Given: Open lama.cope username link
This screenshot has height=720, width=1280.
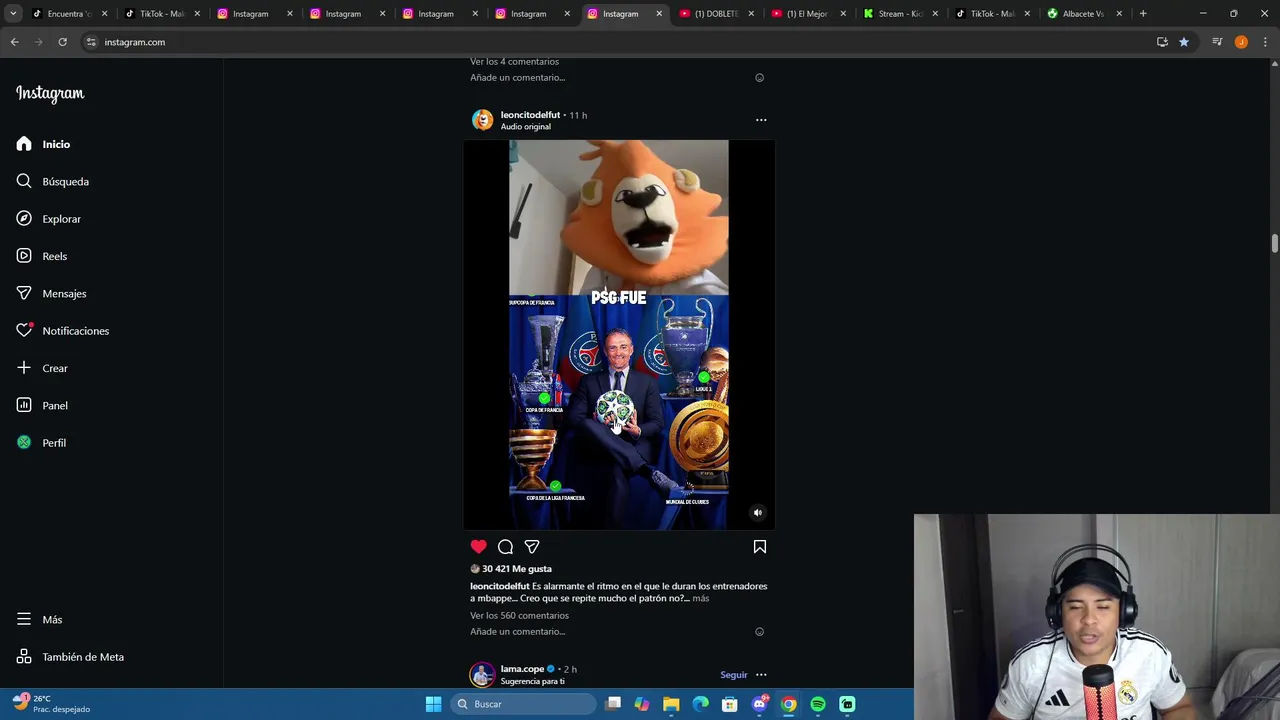Looking at the screenshot, I should pyautogui.click(x=522, y=669).
